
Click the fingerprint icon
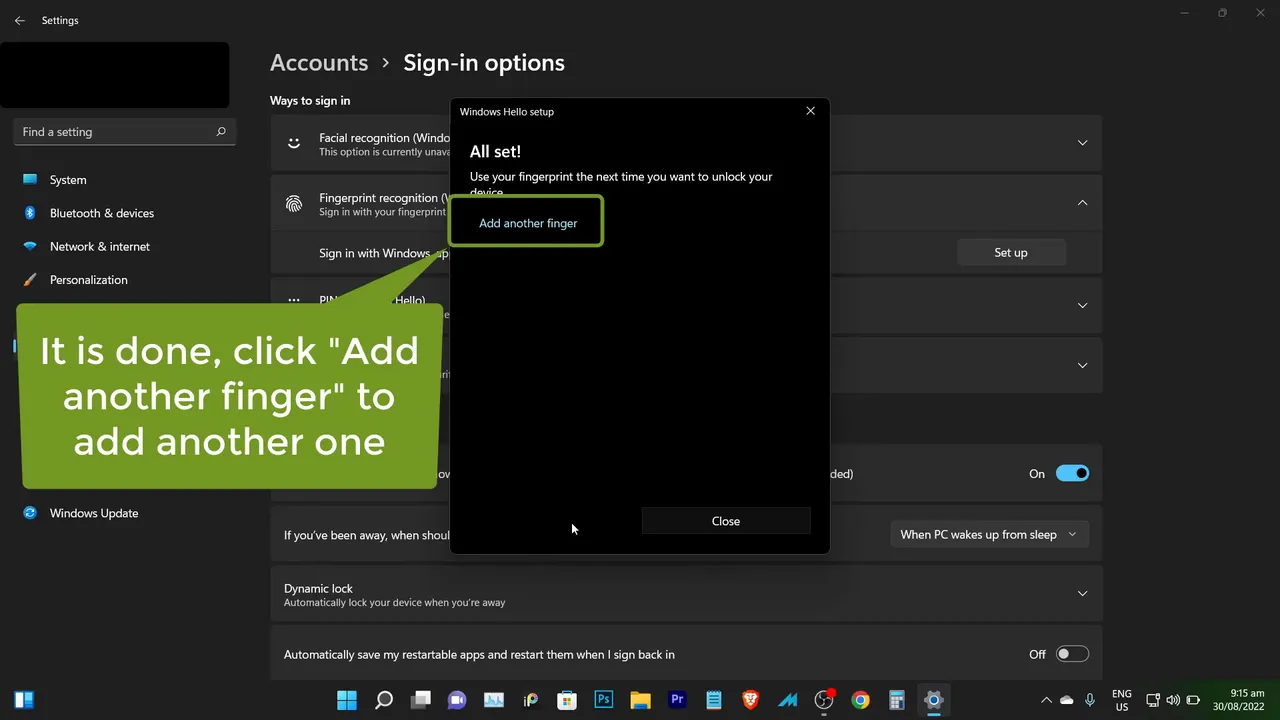click(x=294, y=203)
